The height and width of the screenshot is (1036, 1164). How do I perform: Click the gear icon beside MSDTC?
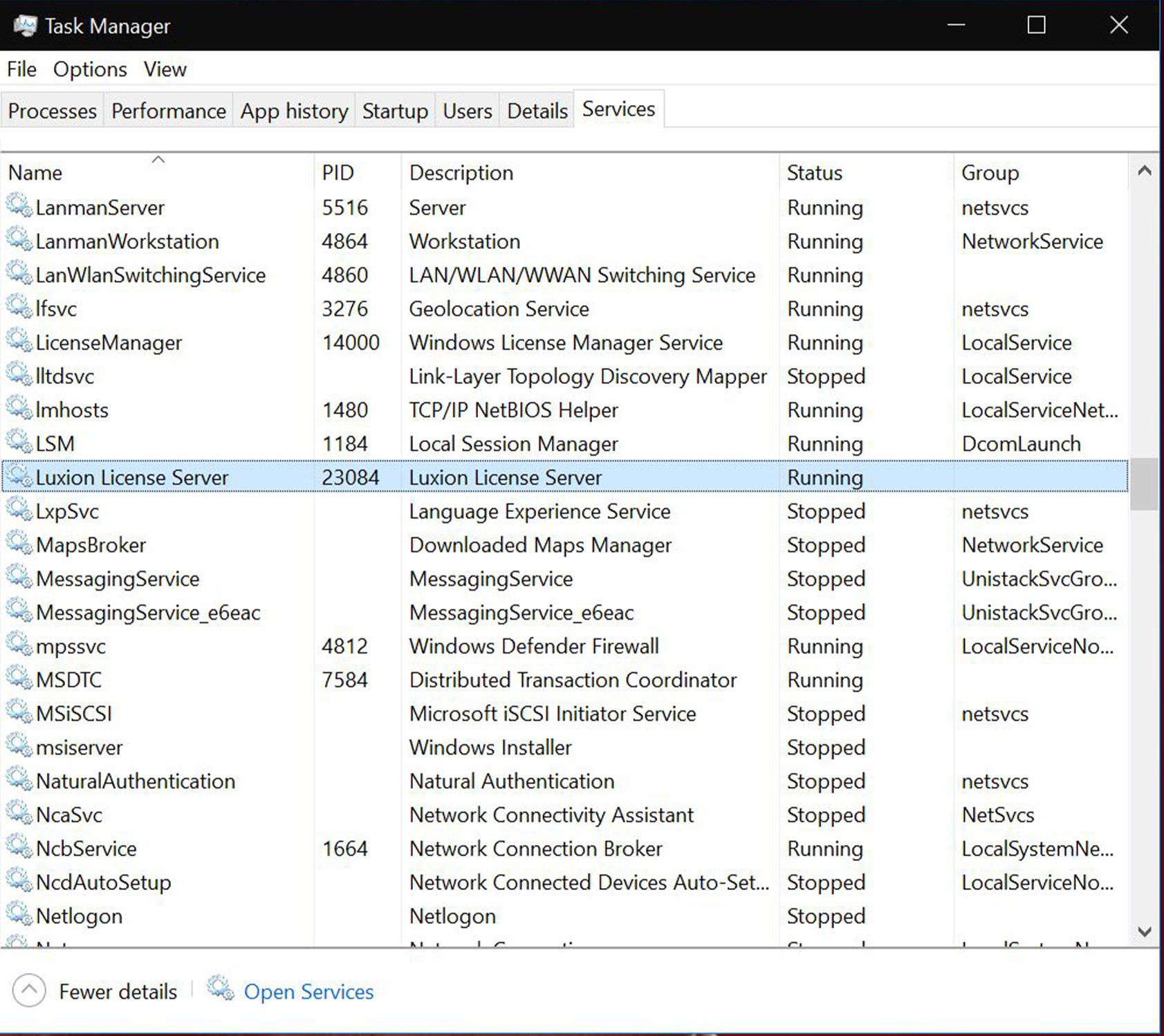[x=19, y=678]
